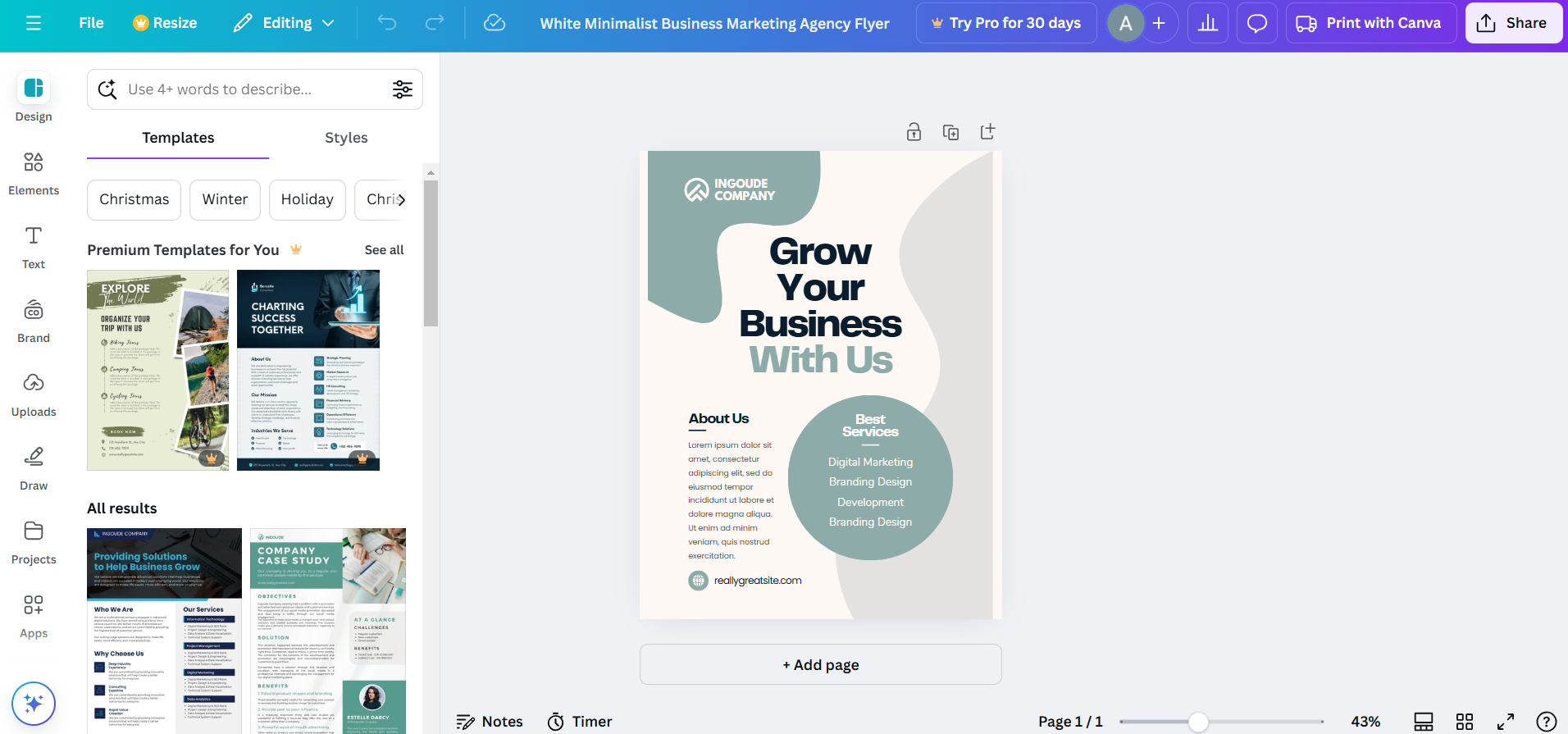This screenshot has height=734, width=1568.
Task: Filter templates by Christmas chip
Action: [134, 200]
